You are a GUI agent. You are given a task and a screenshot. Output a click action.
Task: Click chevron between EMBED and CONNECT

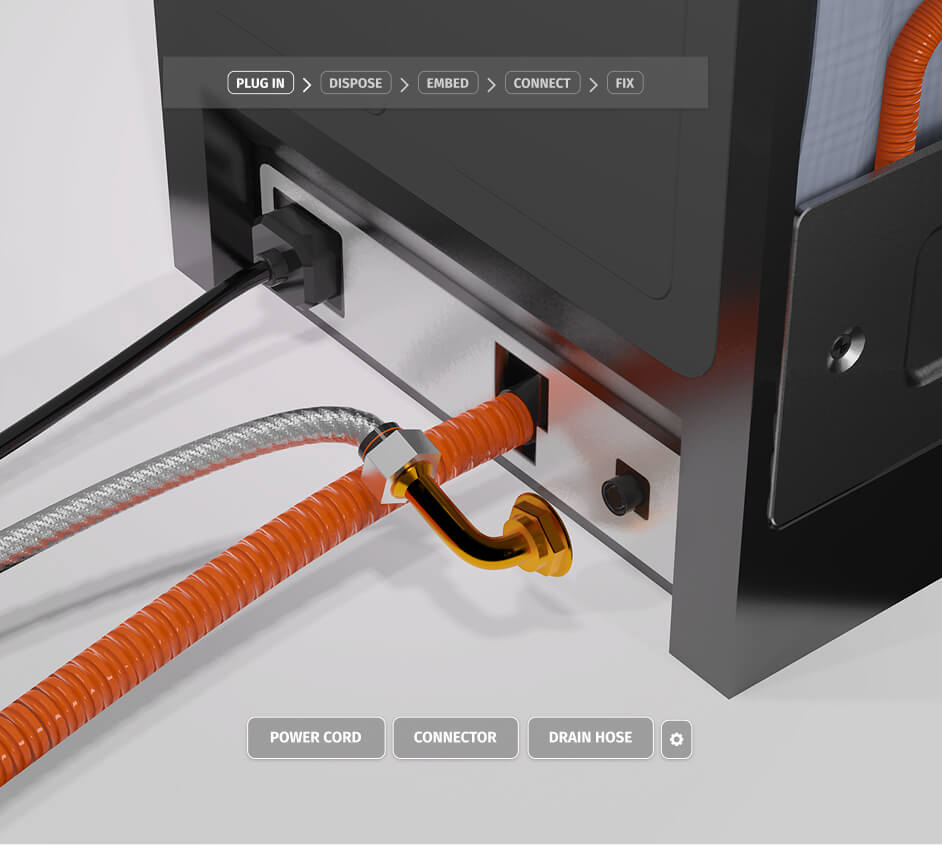point(491,84)
